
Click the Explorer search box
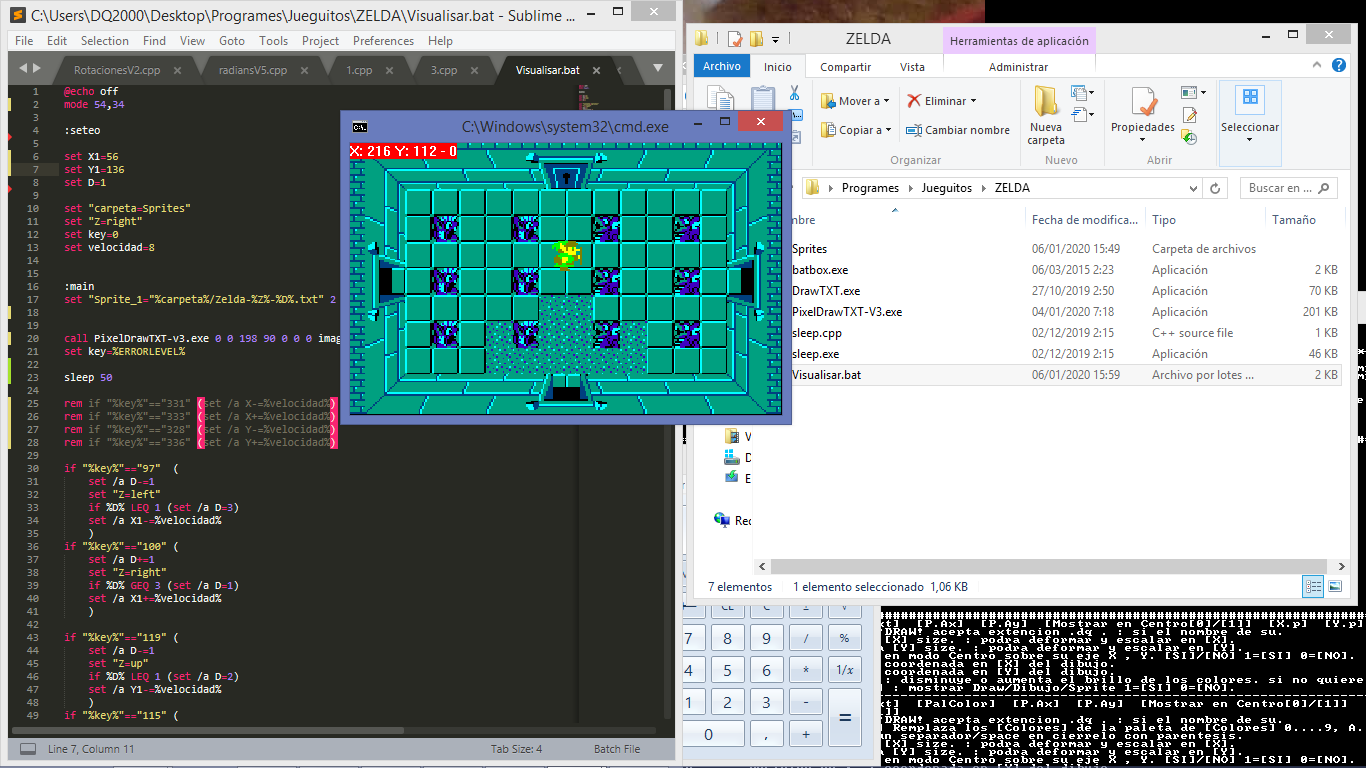1289,188
